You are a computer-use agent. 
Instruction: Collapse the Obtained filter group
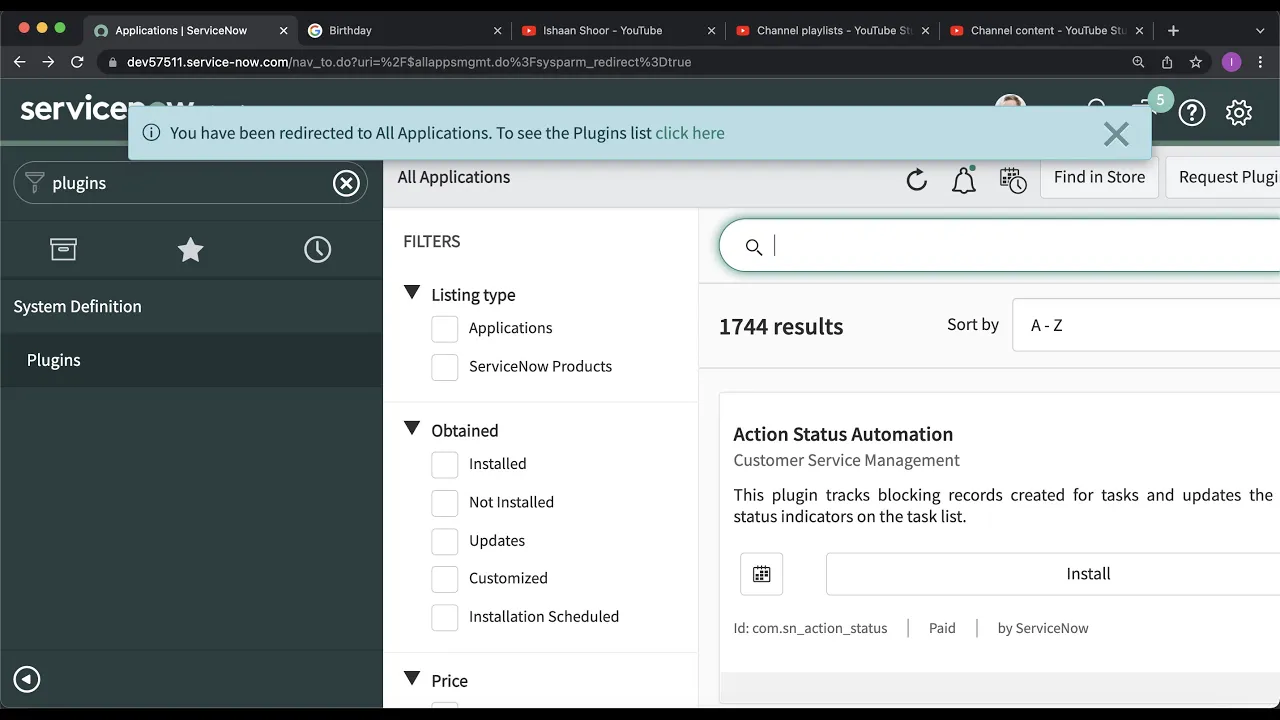411,428
